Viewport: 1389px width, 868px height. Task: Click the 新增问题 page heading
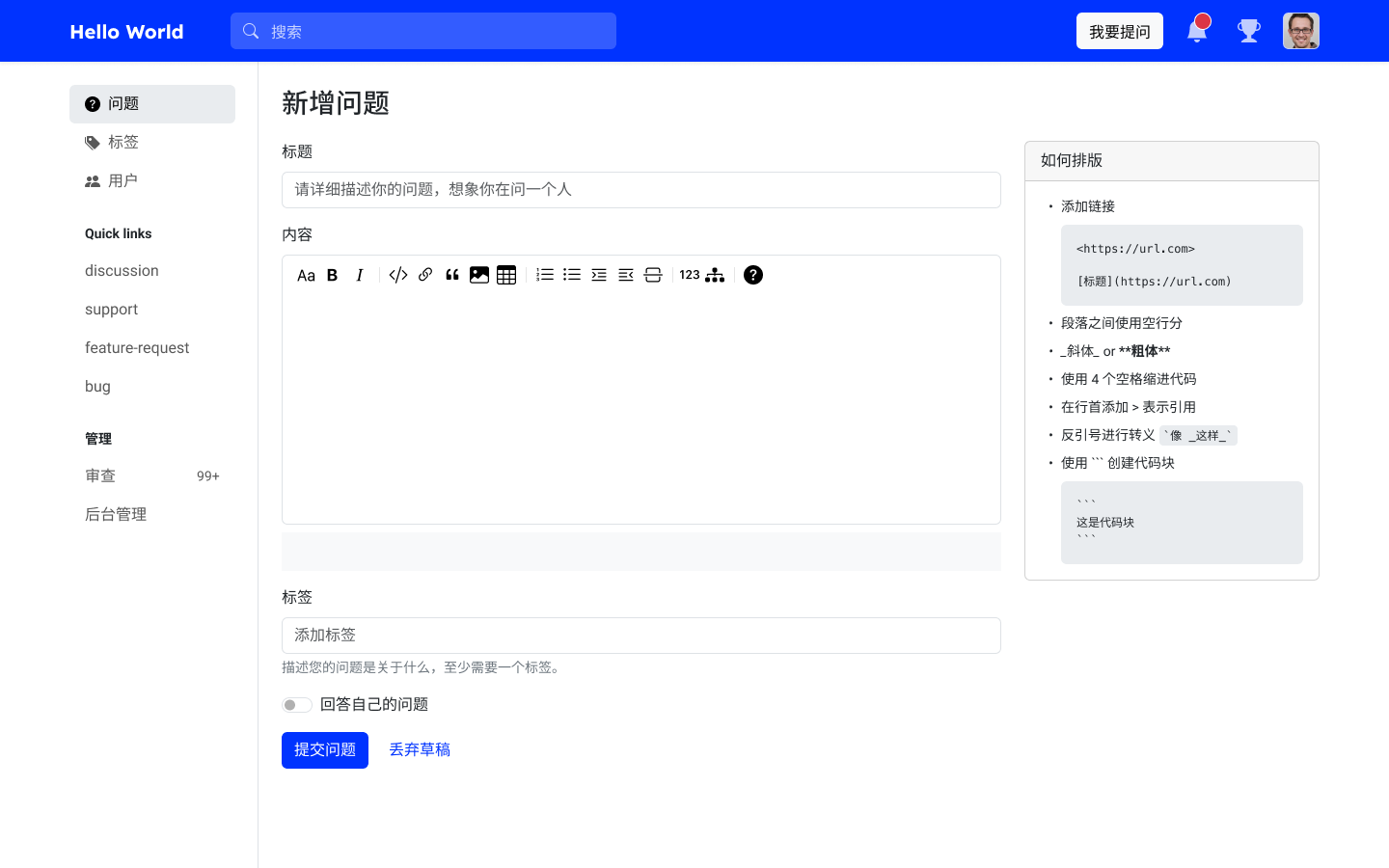tap(336, 103)
